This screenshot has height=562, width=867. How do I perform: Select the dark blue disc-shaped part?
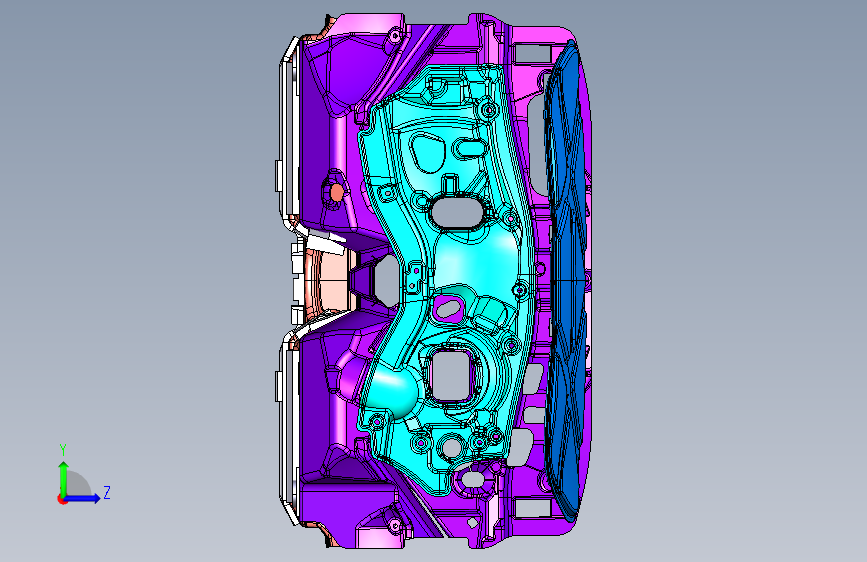(x=566, y=282)
